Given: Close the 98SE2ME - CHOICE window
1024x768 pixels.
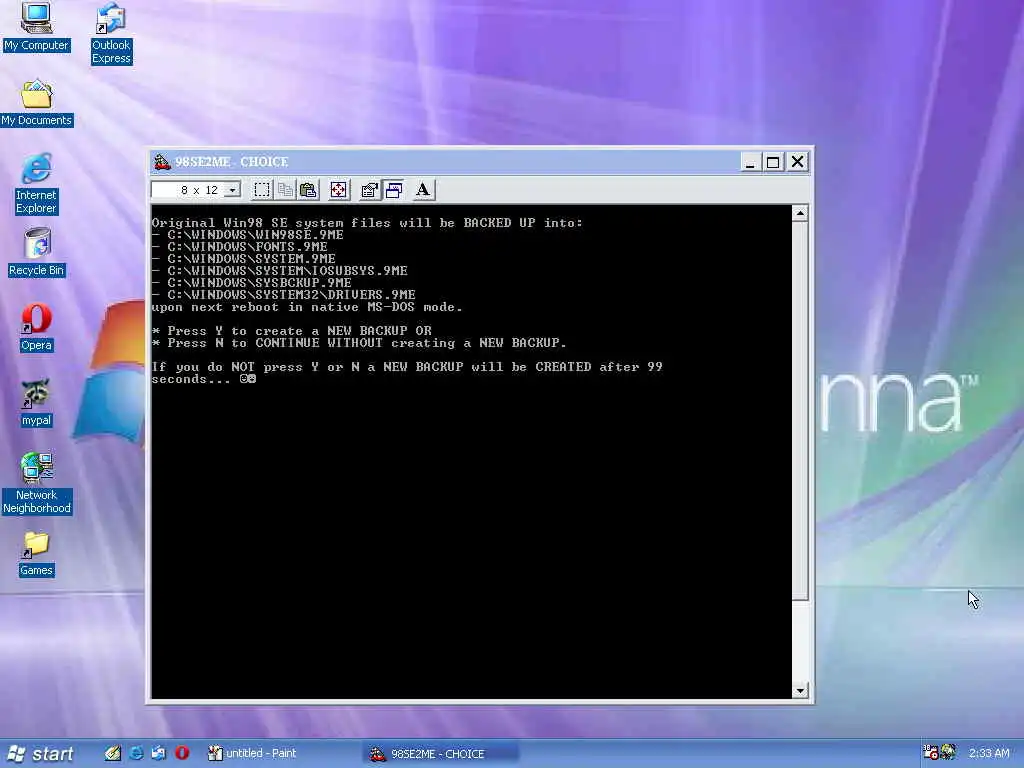Looking at the screenshot, I should [797, 162].
